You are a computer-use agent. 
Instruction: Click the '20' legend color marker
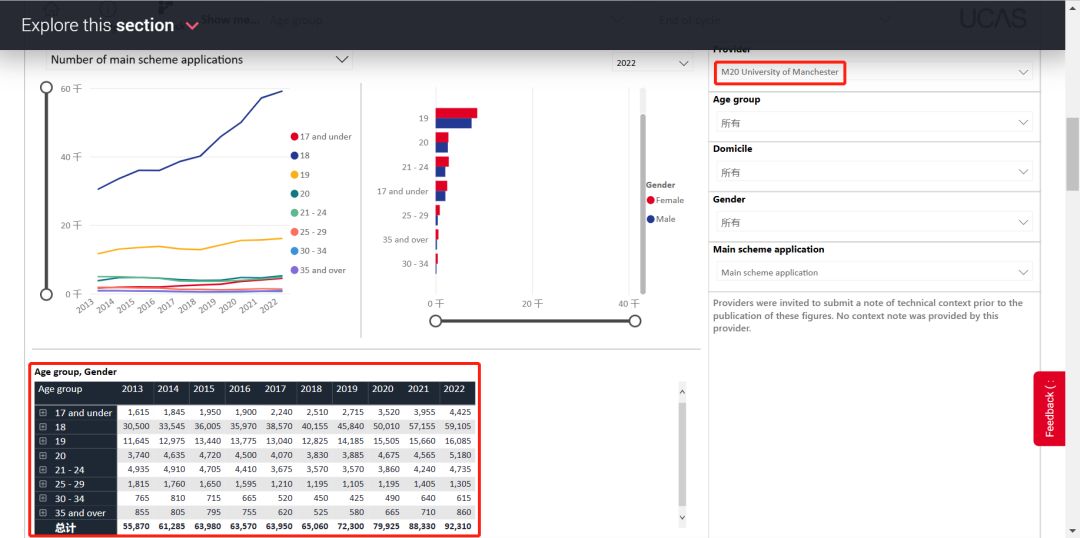tap(294, 194)
